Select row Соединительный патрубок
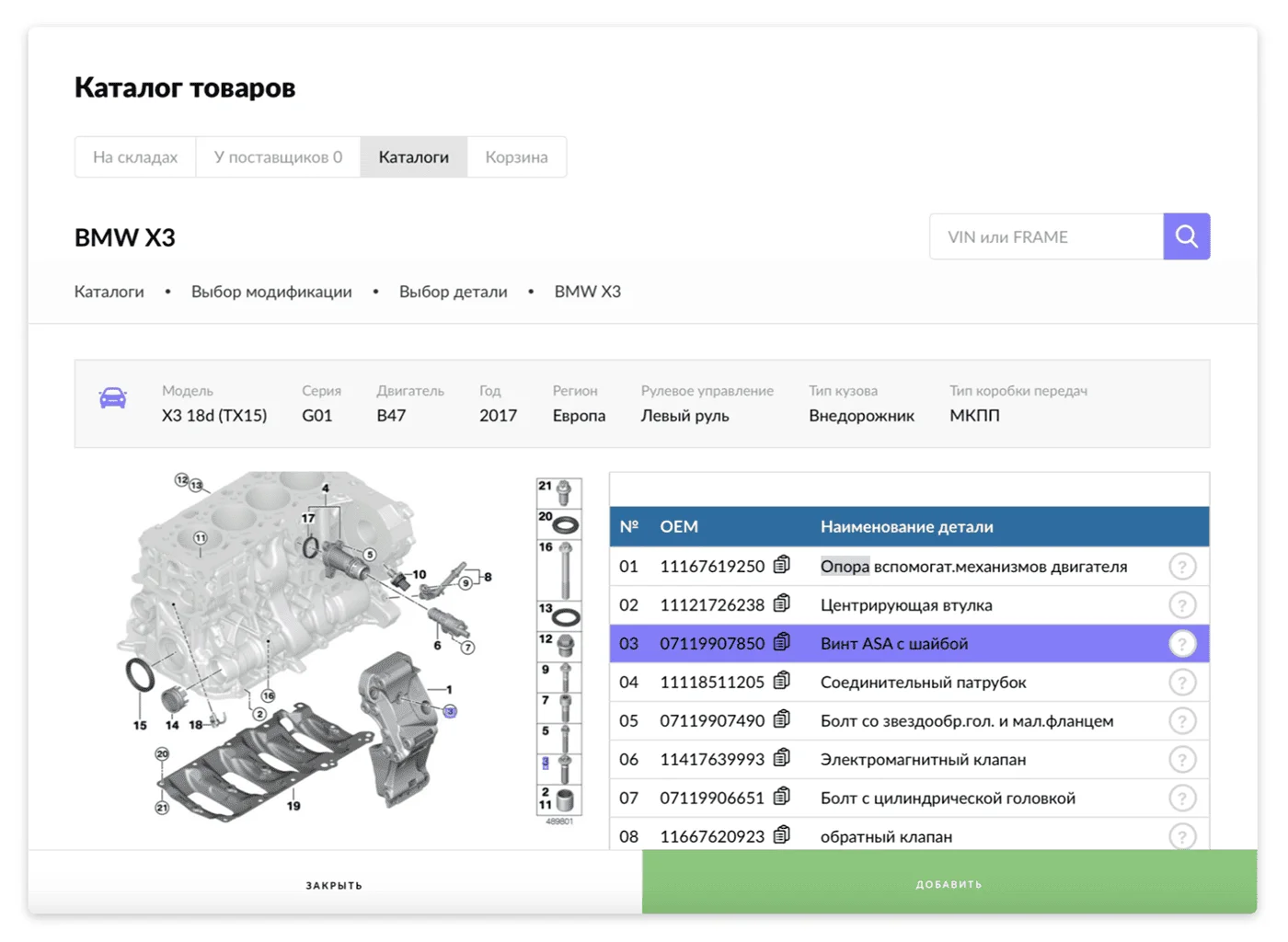1288x942 pixels. point(909,683)
